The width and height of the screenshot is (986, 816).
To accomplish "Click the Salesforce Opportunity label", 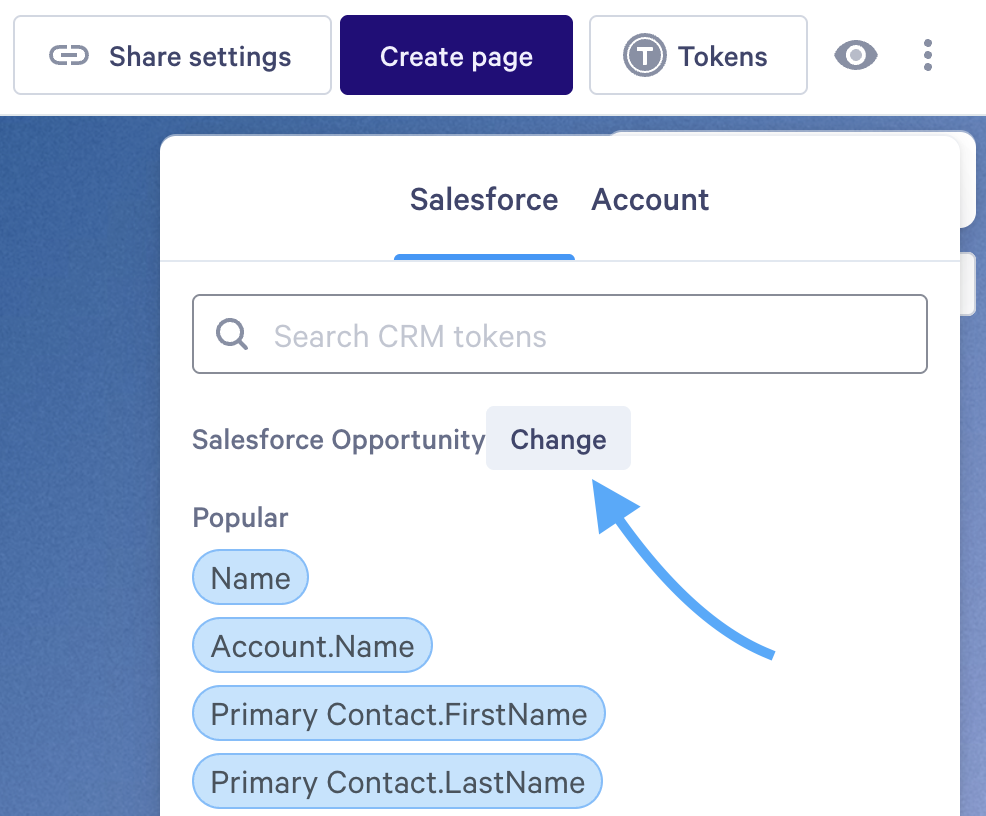I will (338, 440).
